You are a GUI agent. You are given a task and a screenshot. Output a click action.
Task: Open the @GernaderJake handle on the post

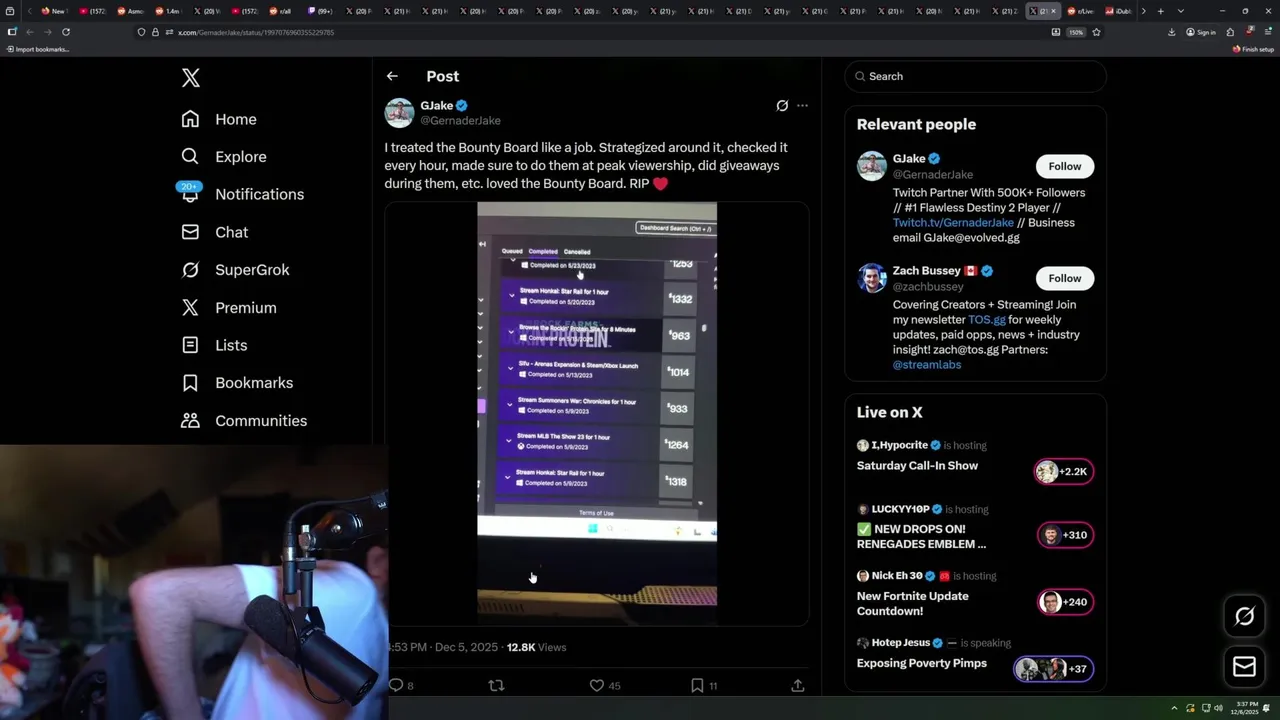point(460,121)
